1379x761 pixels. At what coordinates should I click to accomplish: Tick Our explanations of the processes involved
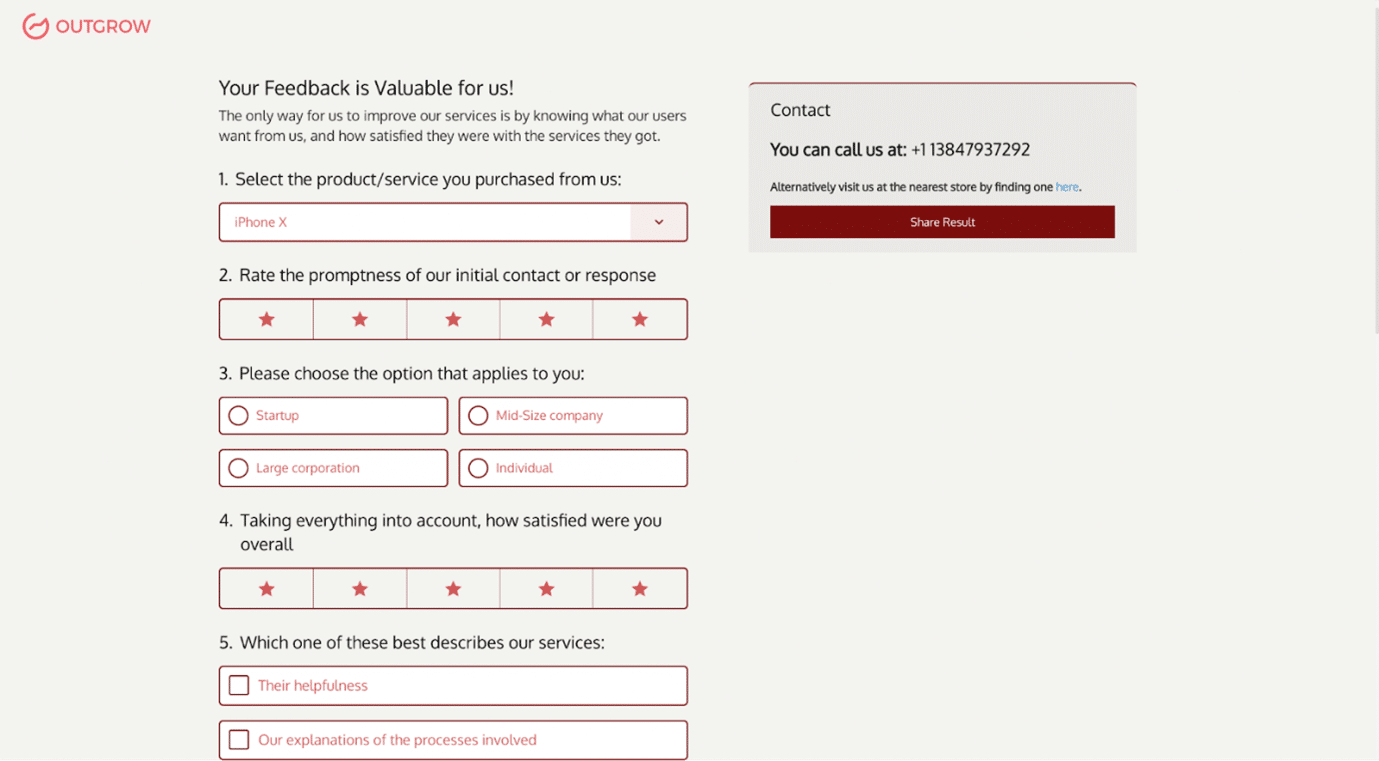(239, 740)
